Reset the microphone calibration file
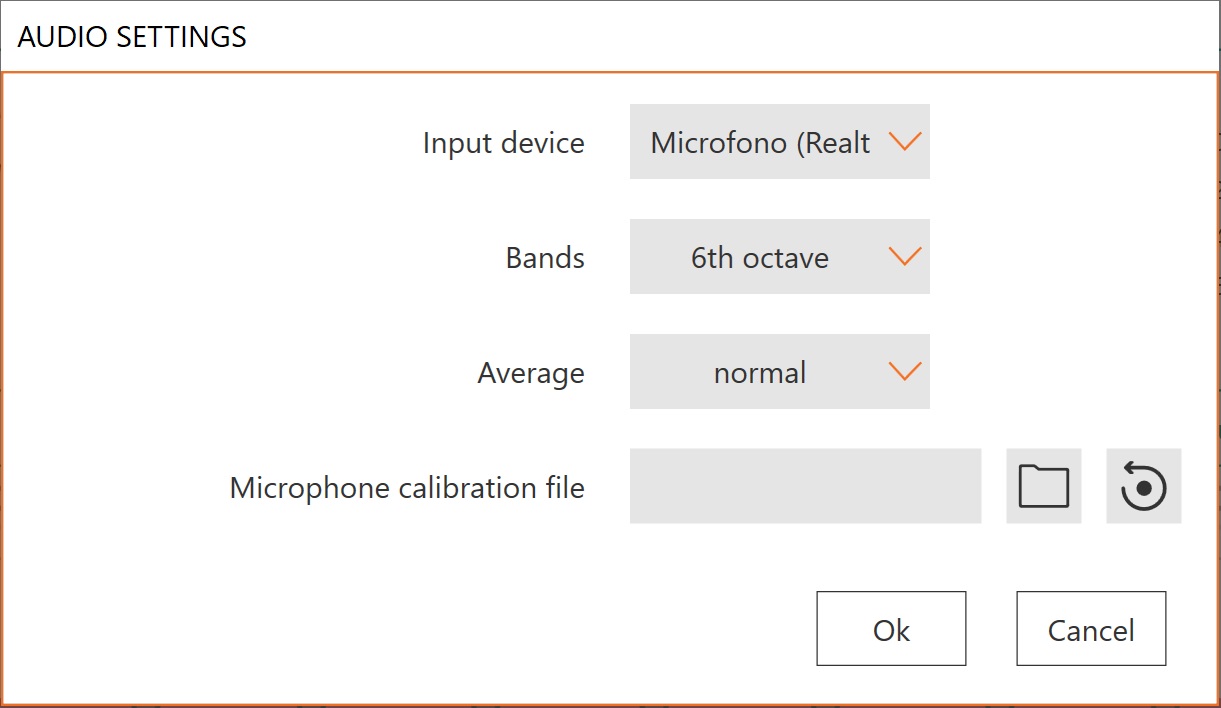 [1143, 486]
